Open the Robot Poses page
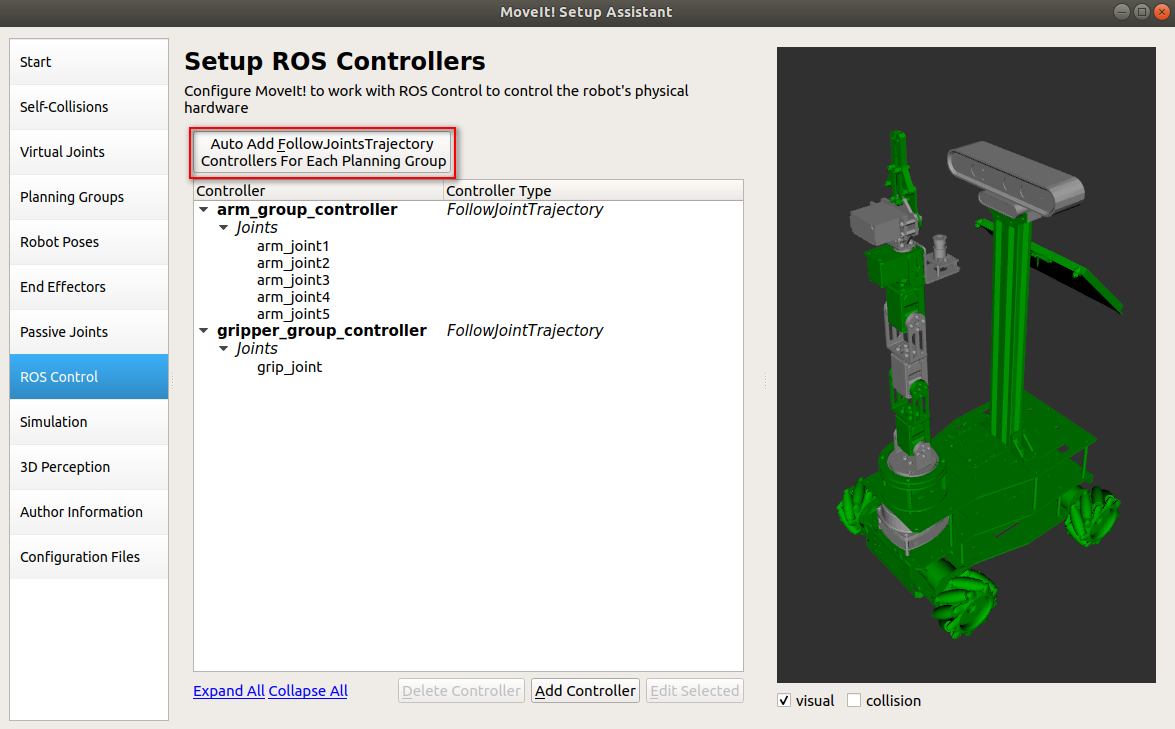The image size is (1175, 729). click(x=89, y=242)
